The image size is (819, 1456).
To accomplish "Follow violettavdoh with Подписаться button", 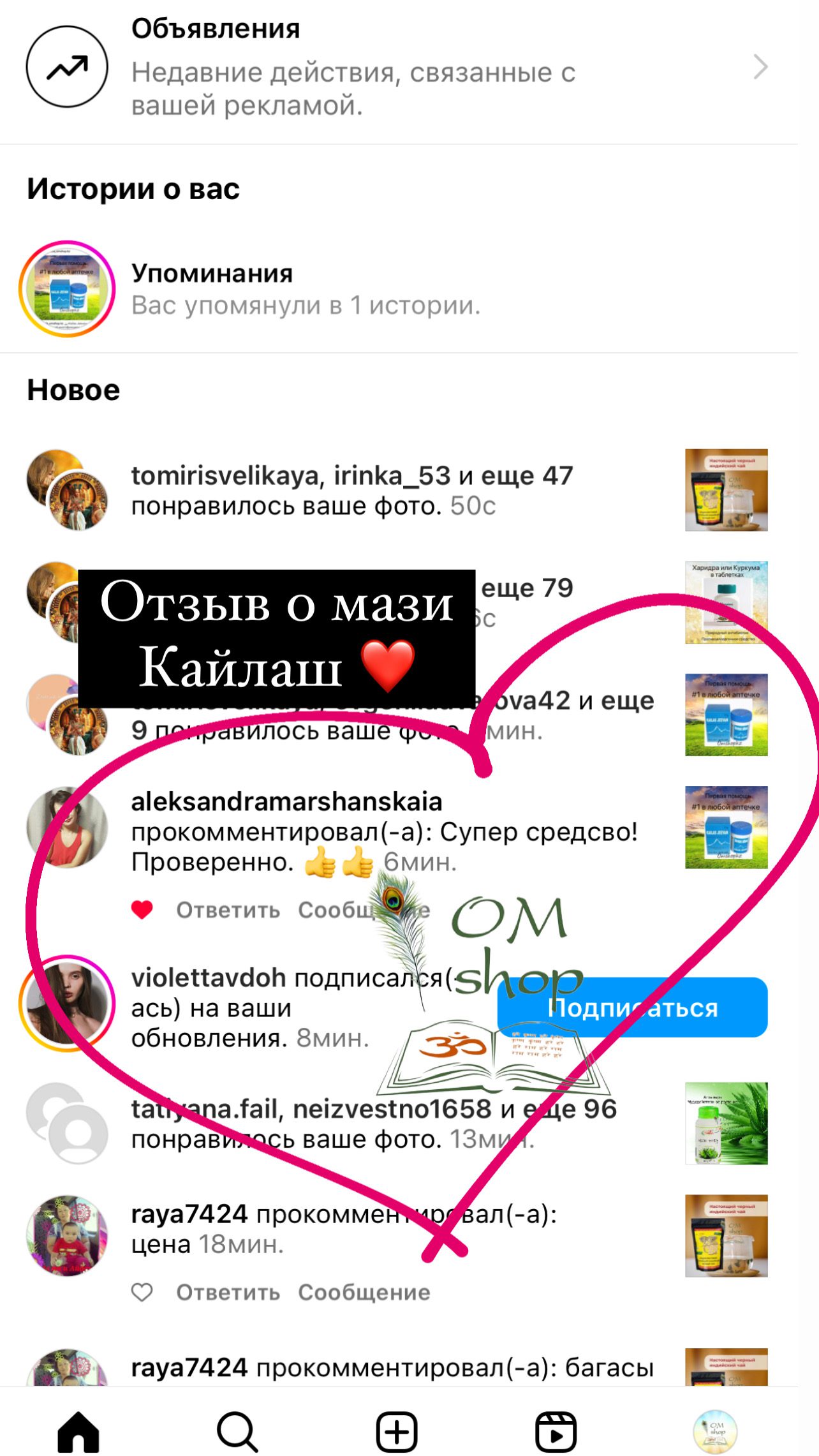I will point(632,1007).
